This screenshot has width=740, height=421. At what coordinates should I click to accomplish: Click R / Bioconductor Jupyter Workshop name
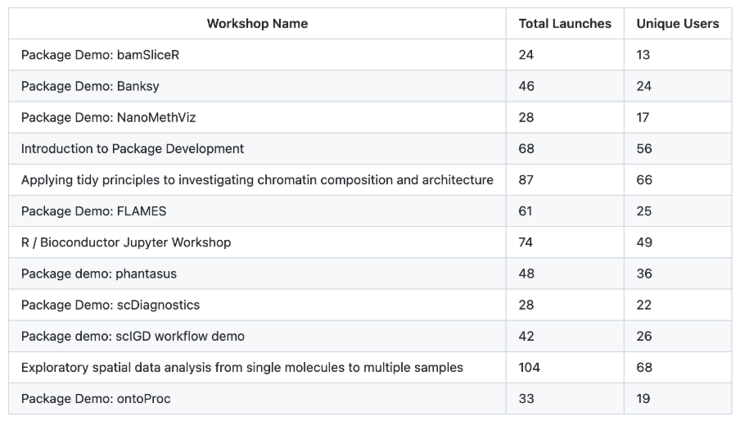click(x=126, y=242)
